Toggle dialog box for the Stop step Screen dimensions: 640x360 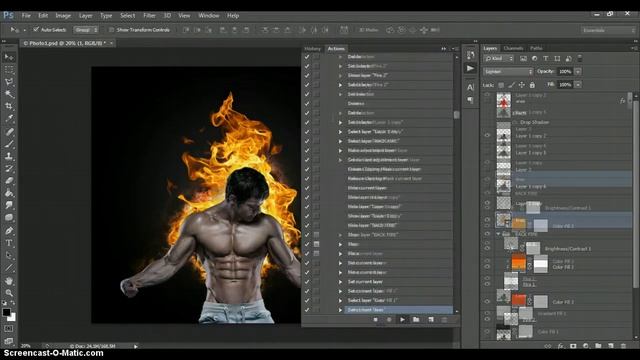coord(316,244)
